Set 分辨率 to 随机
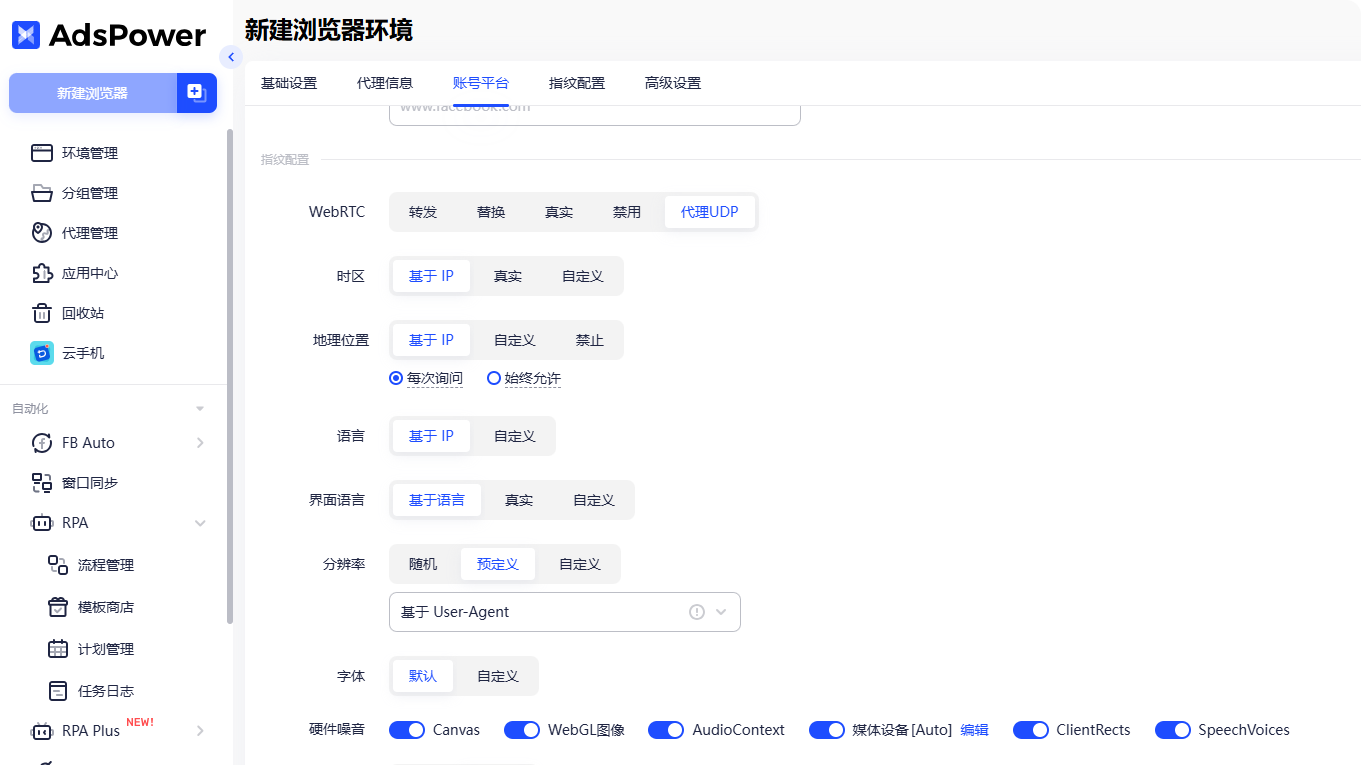The image size is (1361, 765). (x=423, y=564)
